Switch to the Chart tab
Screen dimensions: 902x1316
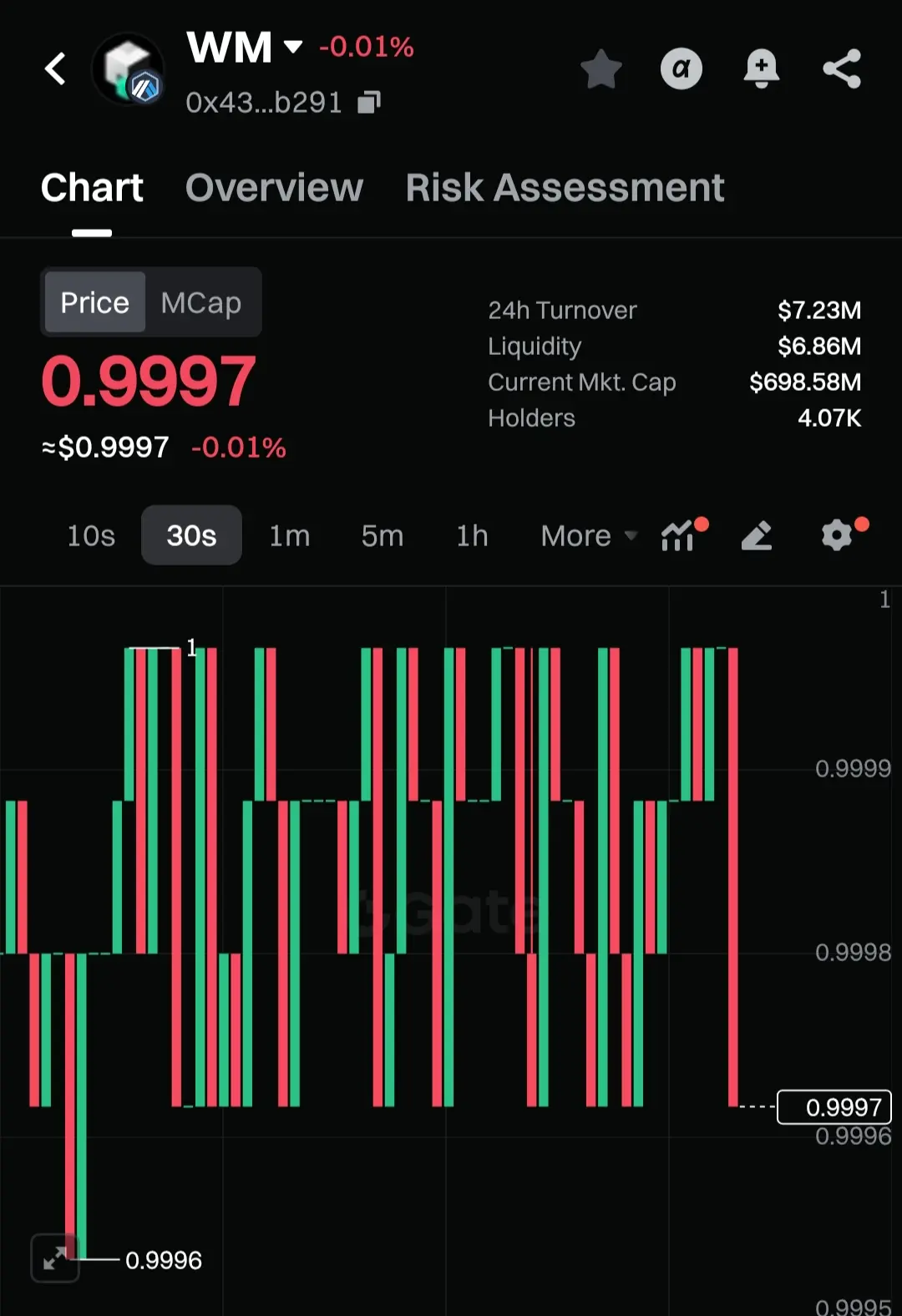(x=92, y=188)
